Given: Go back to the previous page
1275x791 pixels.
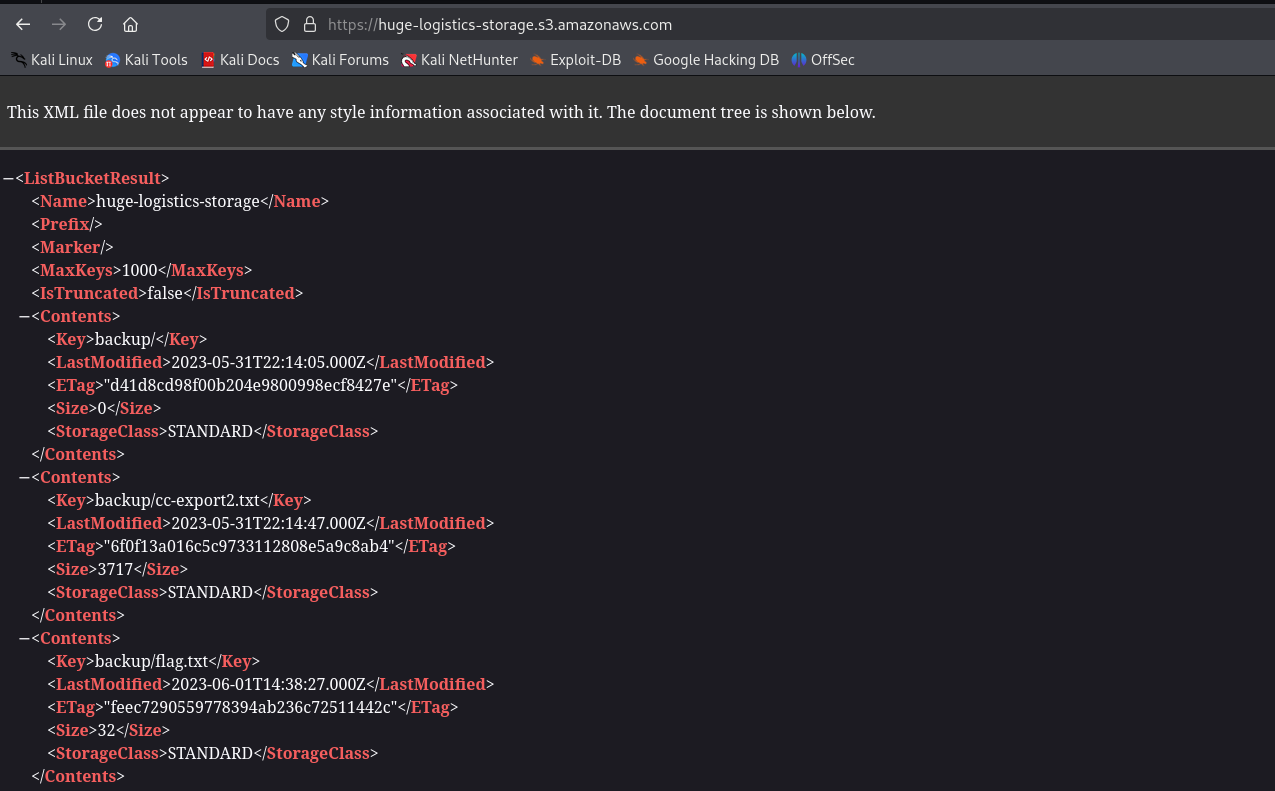Looking at the screenshot, I should click(23, 24).
